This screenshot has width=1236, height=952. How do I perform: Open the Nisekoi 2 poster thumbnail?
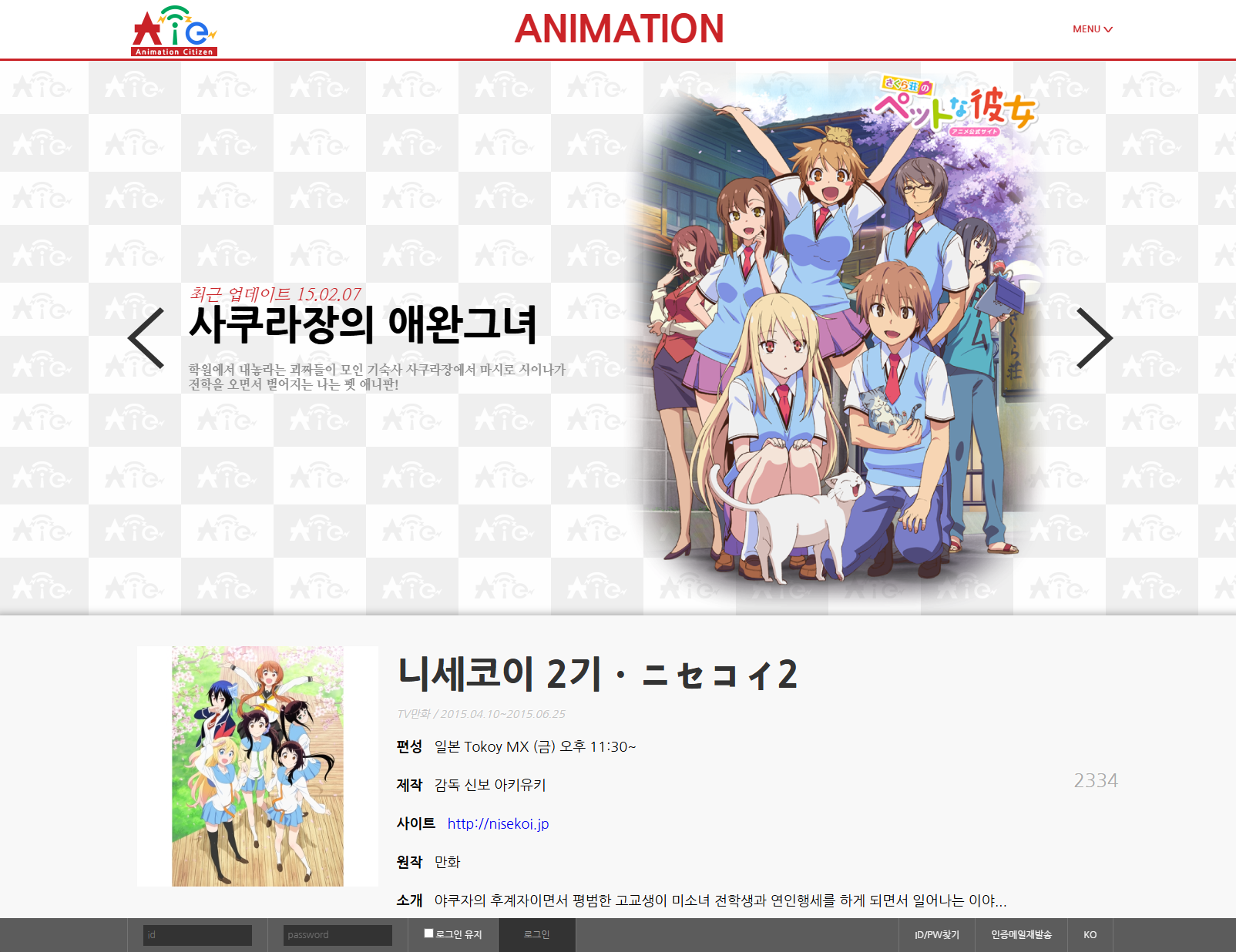(257, 766)
